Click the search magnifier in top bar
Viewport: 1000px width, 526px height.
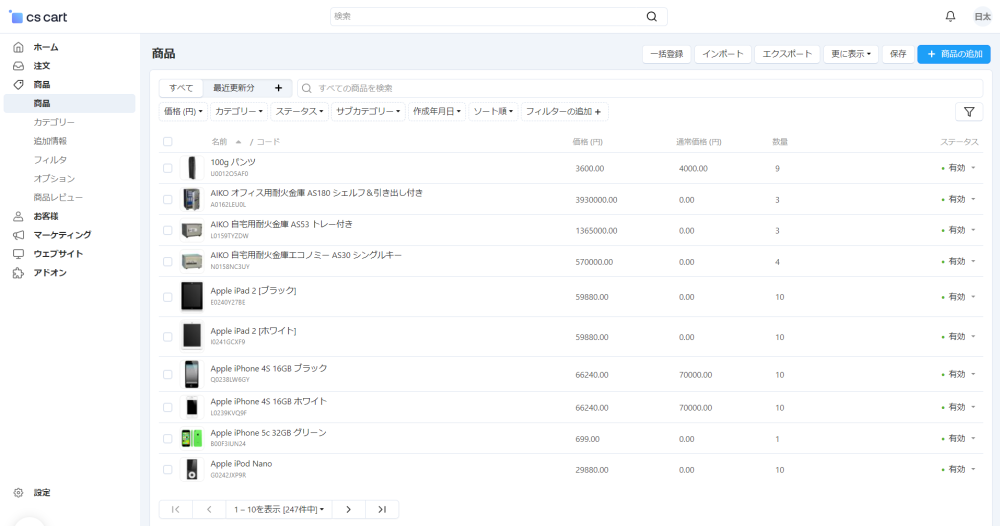pos(652,17)
